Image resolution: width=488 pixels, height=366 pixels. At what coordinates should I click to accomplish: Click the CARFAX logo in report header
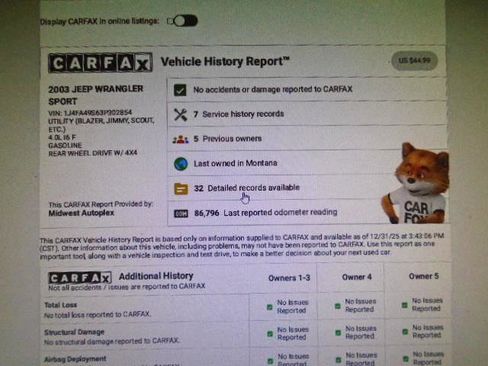pos(100,63)
